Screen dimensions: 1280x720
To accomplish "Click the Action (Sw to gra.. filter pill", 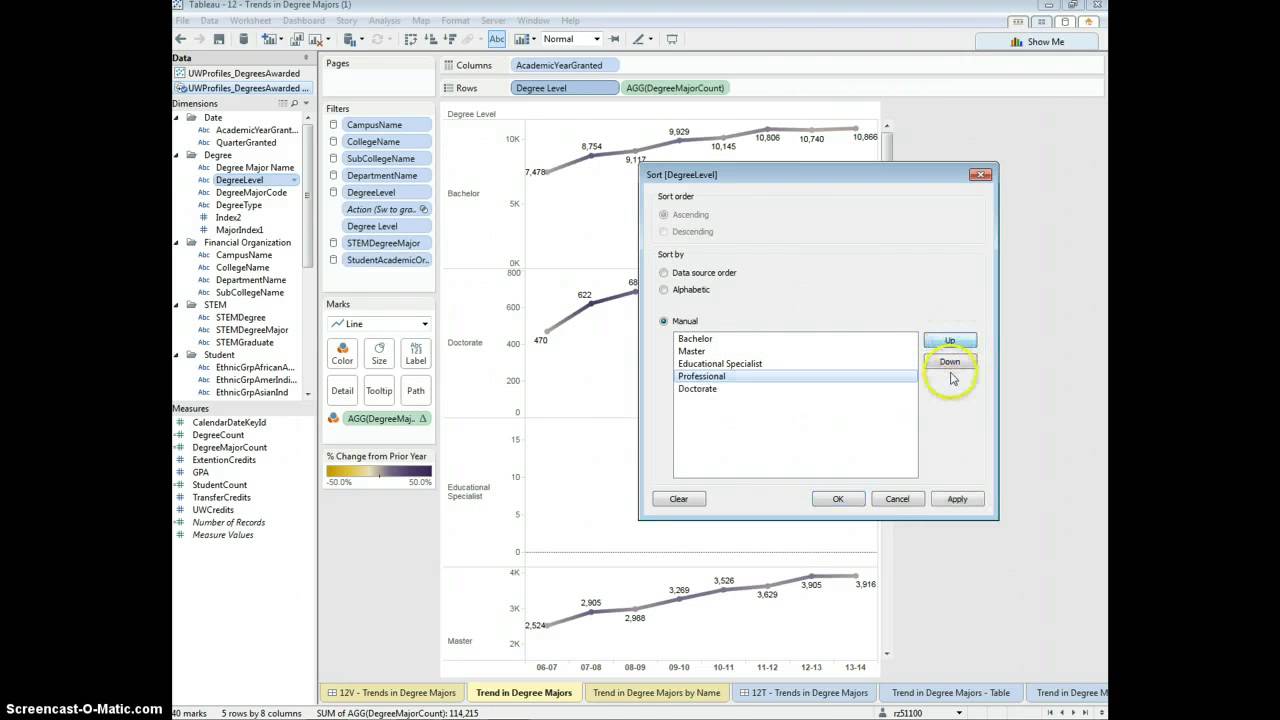I will point(387,209).
